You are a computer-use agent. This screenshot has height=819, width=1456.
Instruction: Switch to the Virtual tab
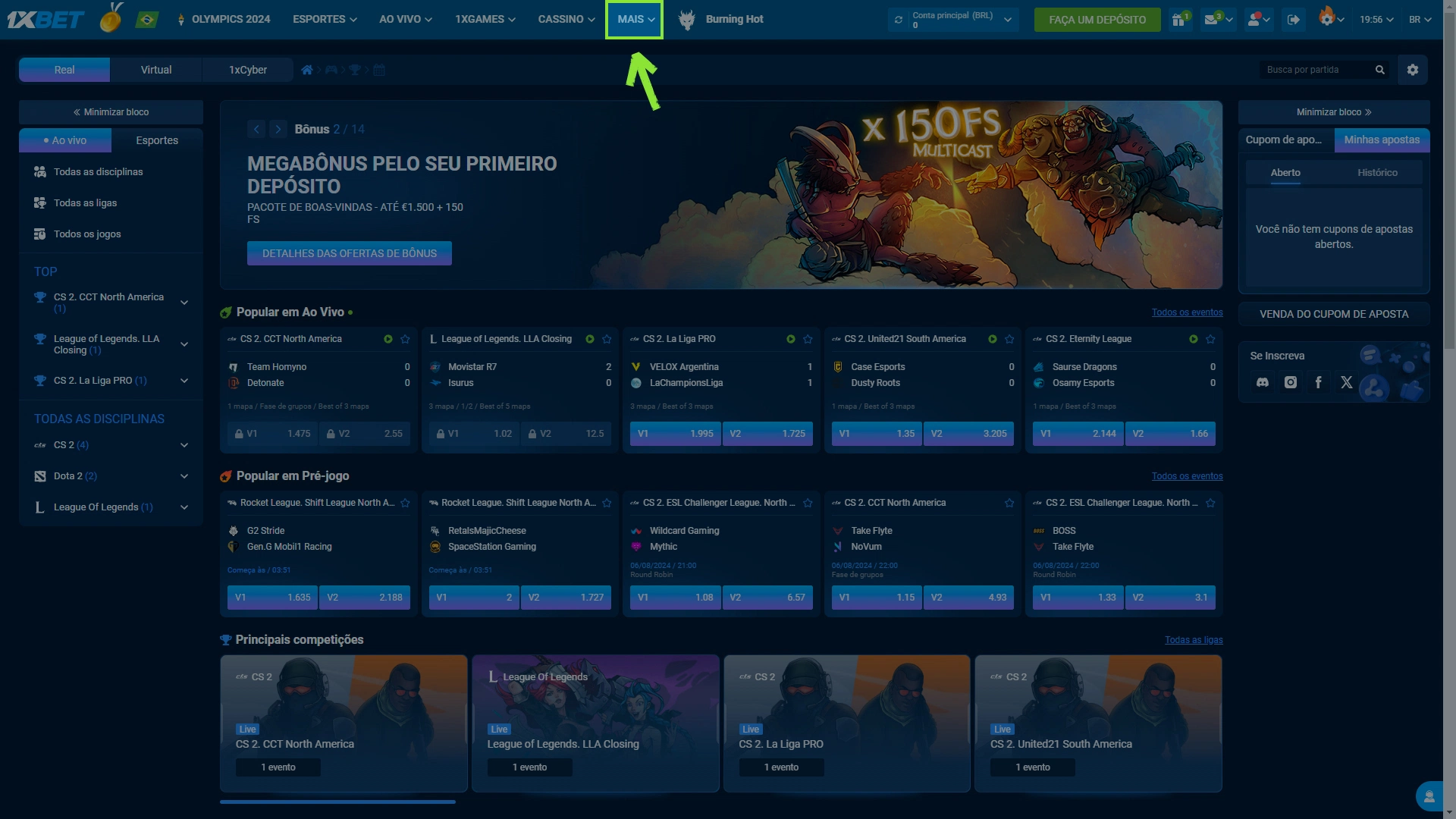point(156,70)
